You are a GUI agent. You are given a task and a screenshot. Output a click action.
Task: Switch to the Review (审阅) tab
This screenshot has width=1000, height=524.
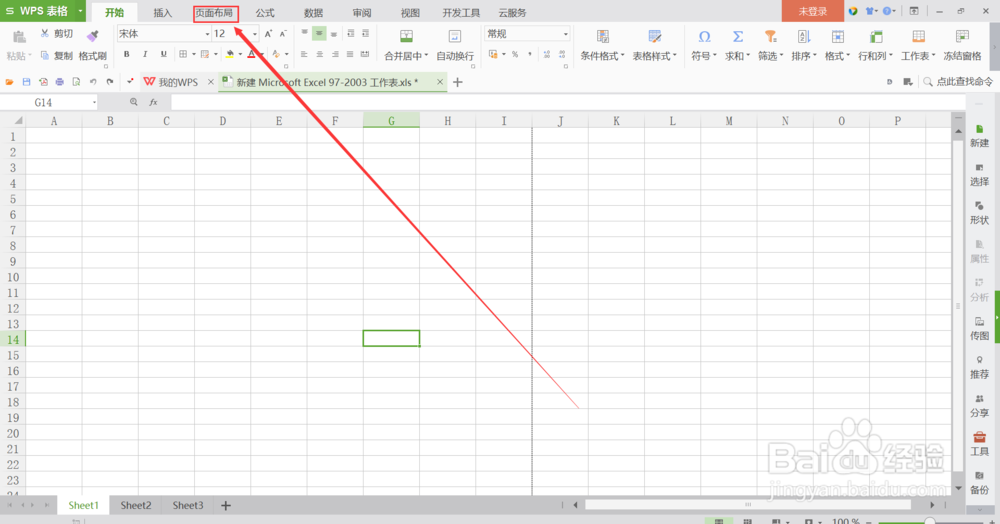point(362,13)
